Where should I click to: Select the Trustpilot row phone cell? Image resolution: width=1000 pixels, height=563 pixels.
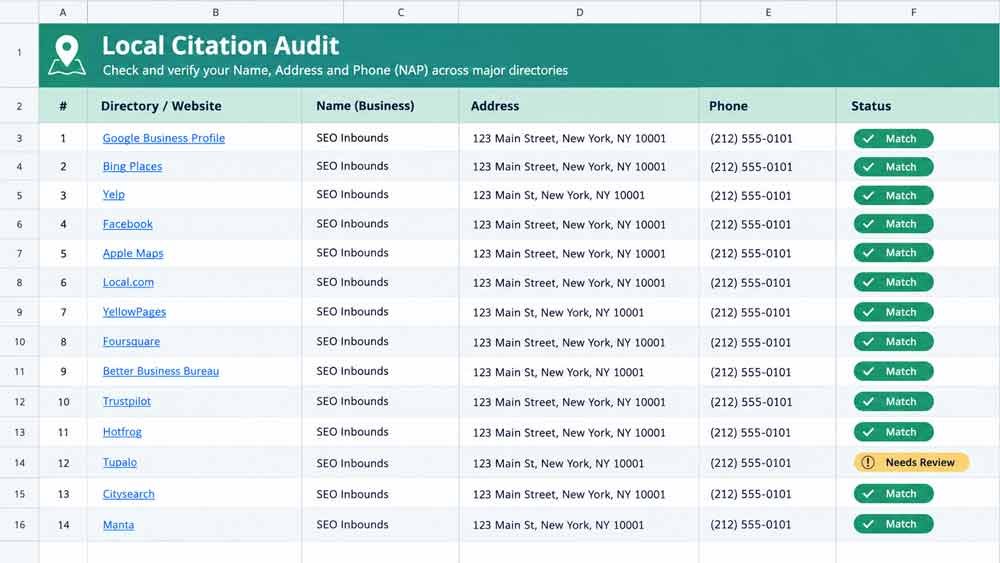767,402
